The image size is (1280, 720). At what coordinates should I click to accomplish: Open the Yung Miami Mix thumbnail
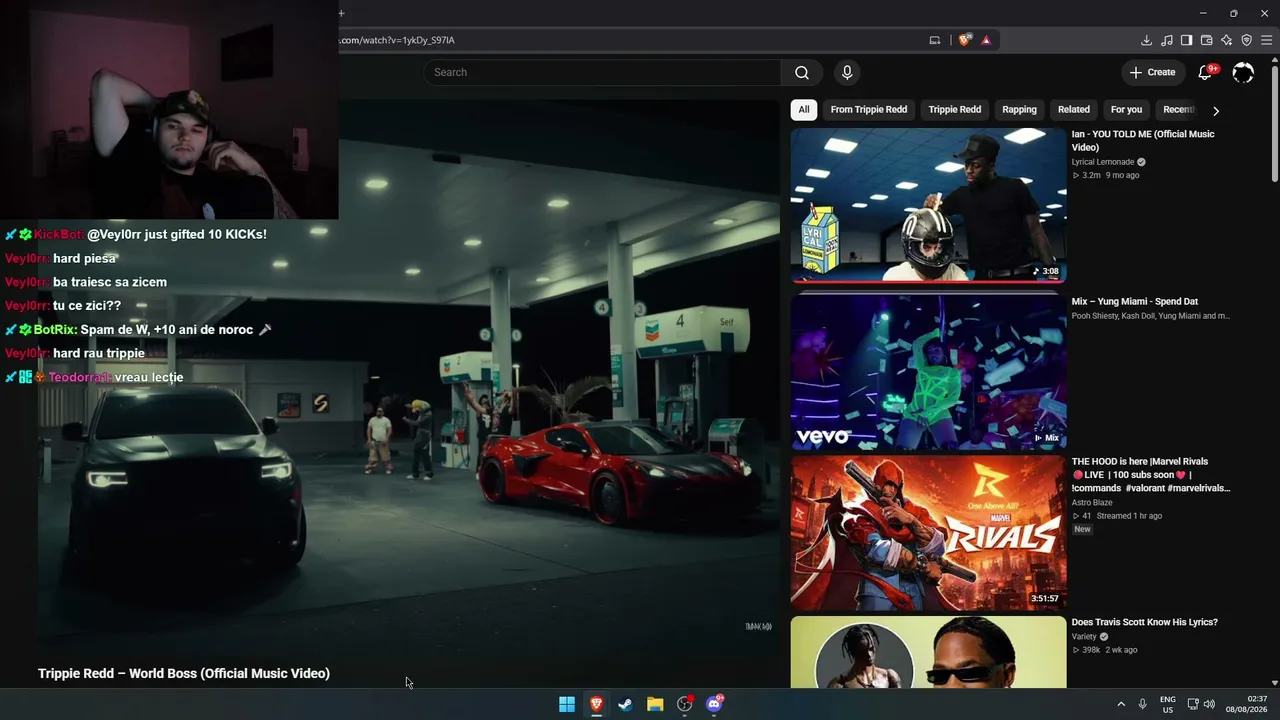click(929, 371)
